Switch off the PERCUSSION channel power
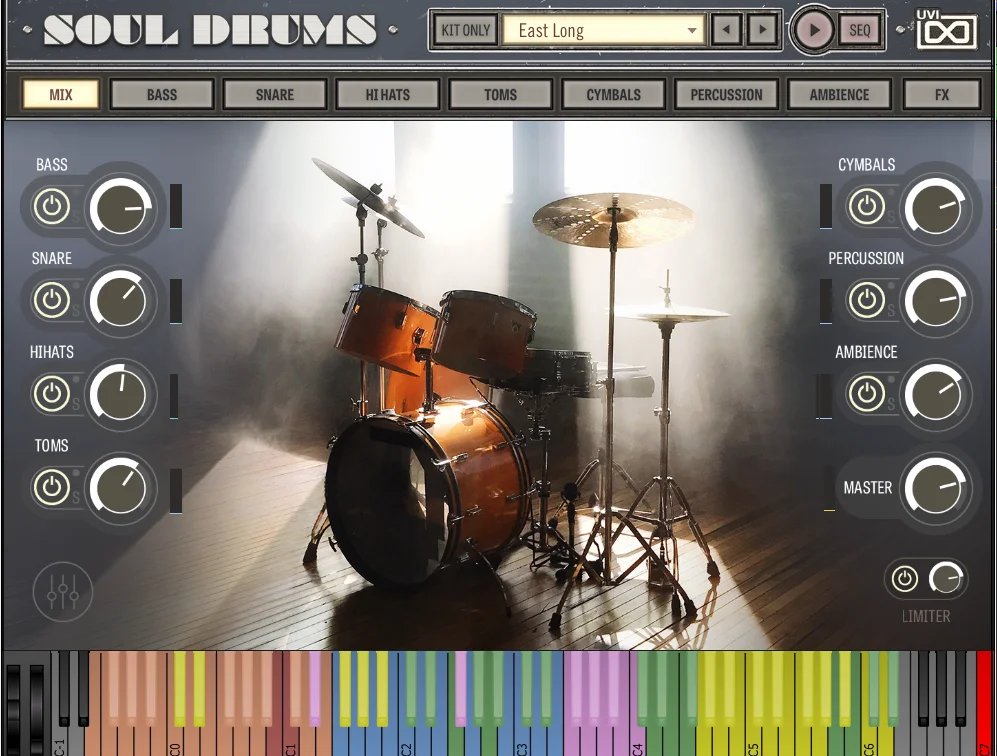 [867, 300]
